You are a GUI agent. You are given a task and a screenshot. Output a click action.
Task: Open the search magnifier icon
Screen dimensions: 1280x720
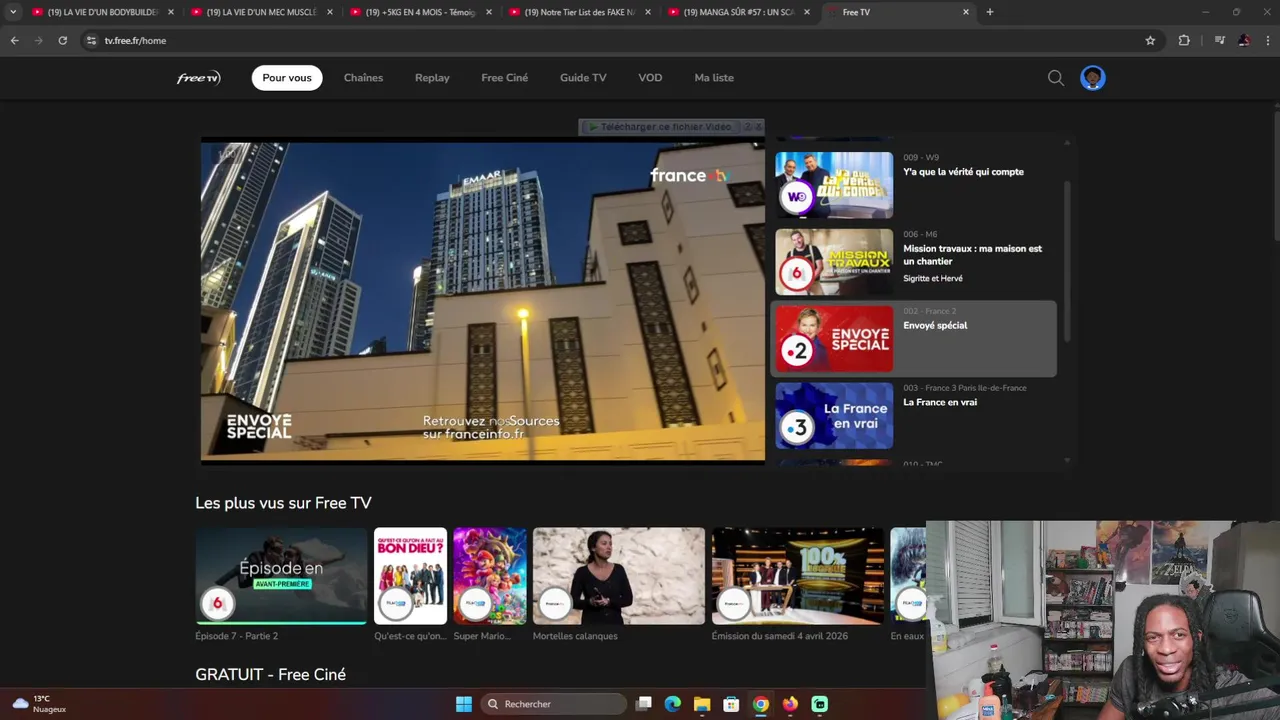pyautogui.click(x=1056, y=78)
